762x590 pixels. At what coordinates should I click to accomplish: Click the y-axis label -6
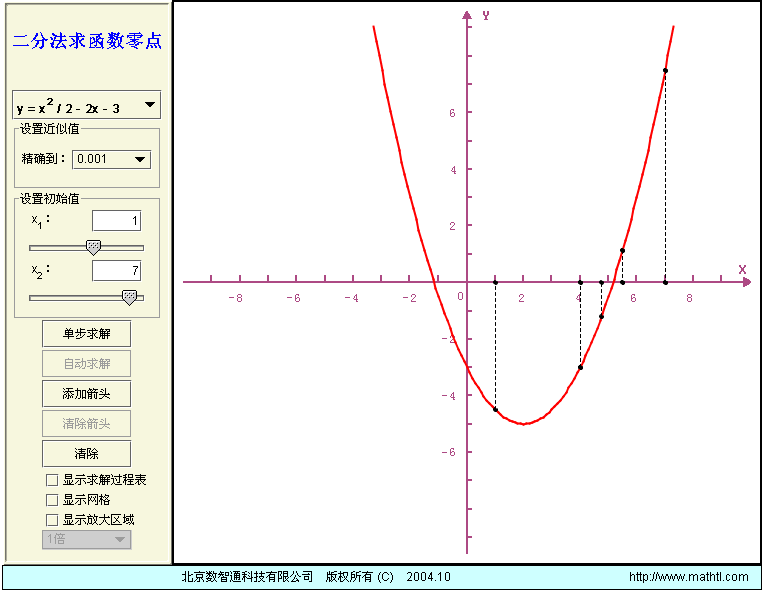449,452
